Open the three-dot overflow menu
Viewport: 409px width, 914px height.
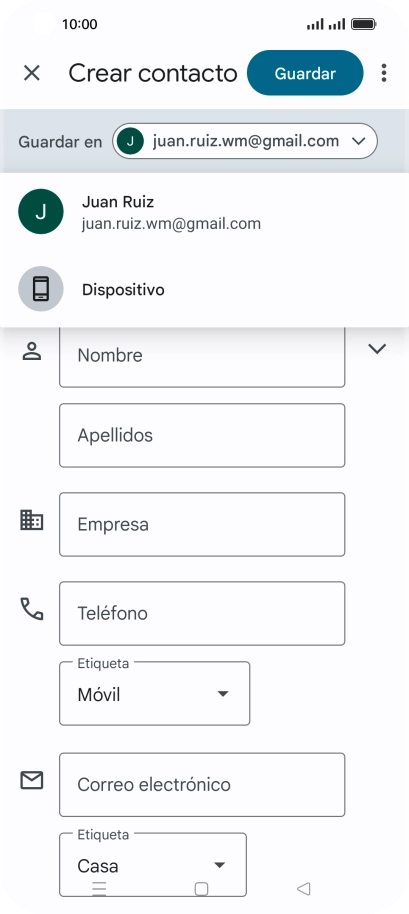383,73
